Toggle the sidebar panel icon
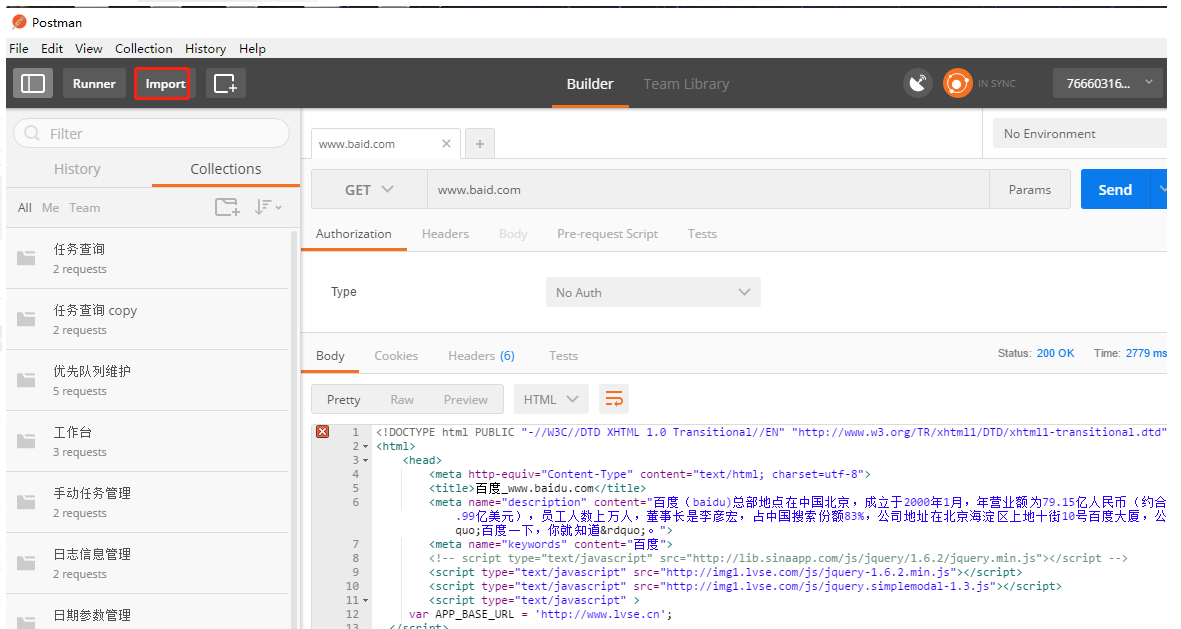This screenshot has width=1181, height=629. tap(33, 84)
